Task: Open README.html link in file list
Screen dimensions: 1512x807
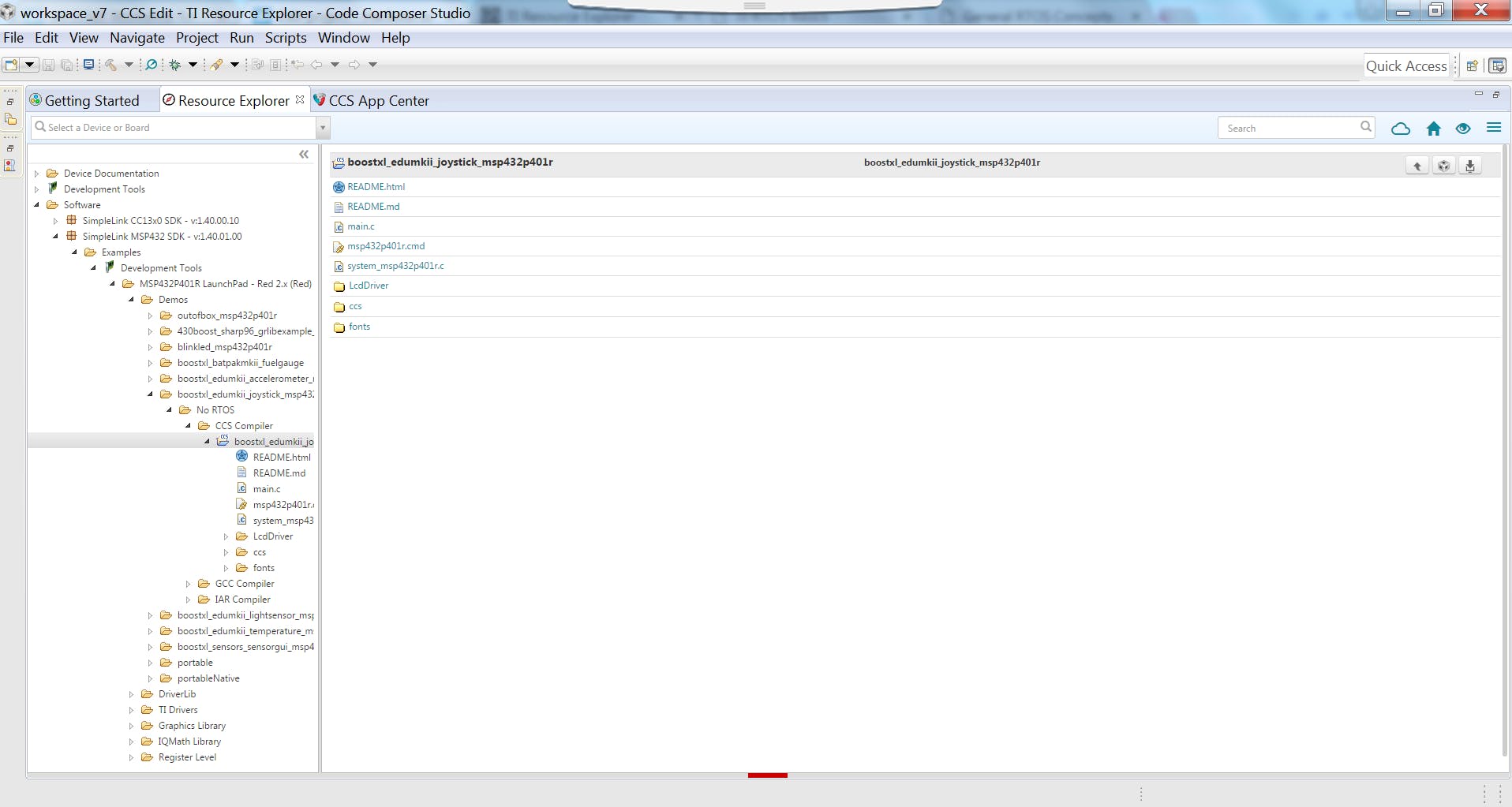Action: 376,187
